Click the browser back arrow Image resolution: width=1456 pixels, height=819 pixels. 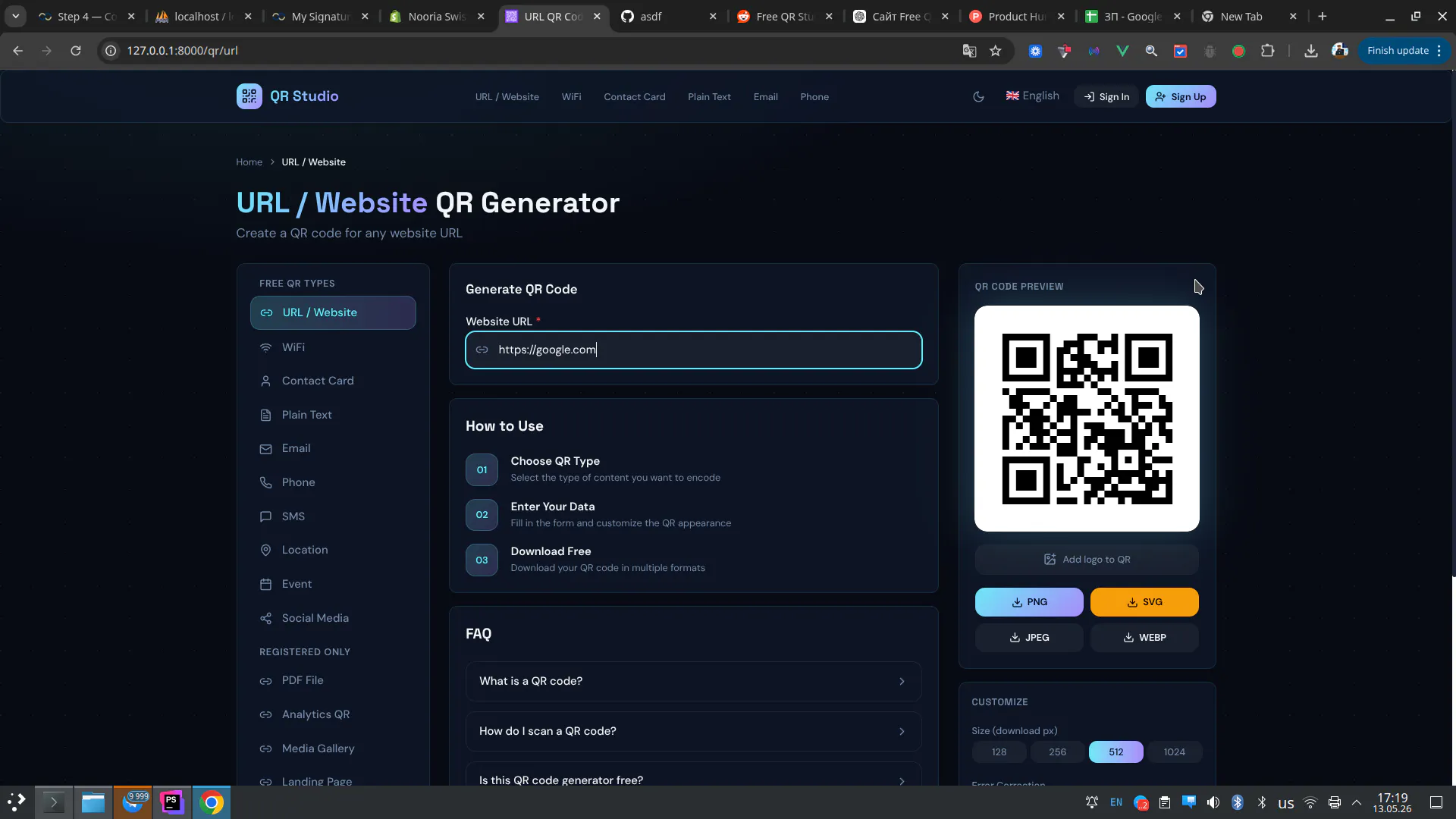pos(18,51)
